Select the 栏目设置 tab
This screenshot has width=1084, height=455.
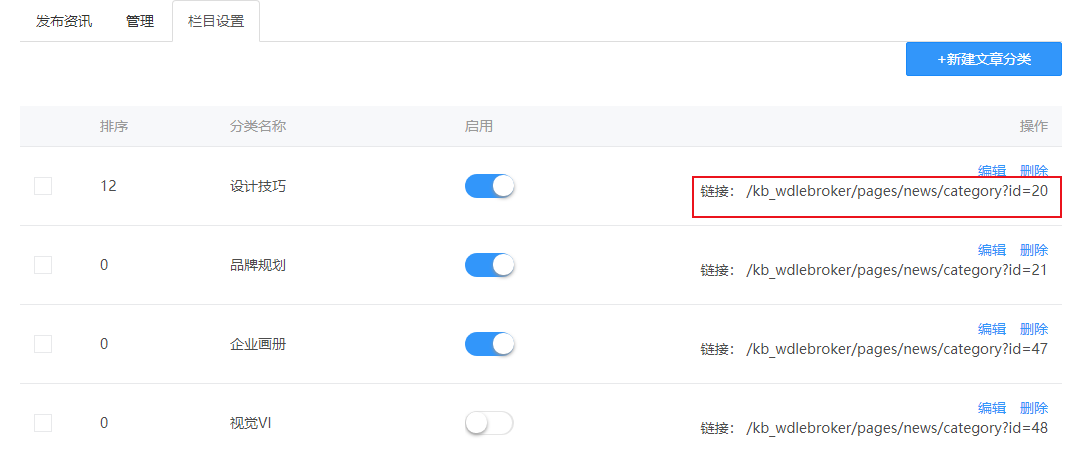pyautogui.click(x=216, y=21)
